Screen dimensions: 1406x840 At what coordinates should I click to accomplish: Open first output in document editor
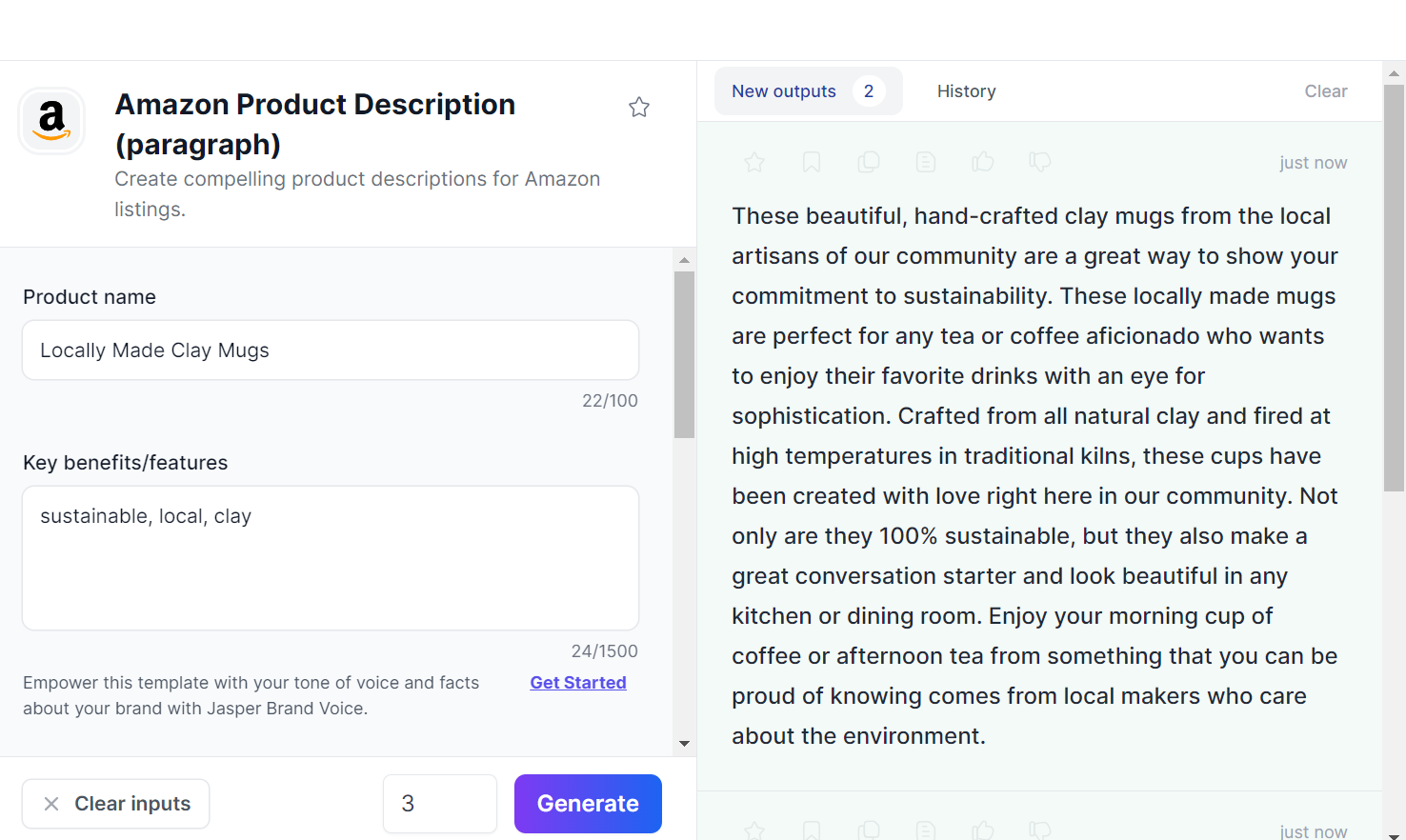[x=926, y=162]
